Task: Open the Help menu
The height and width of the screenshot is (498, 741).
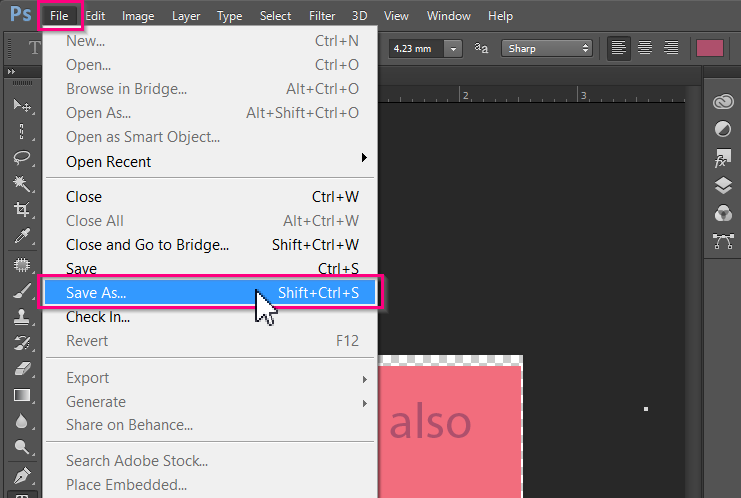Action: click(500, 16)
